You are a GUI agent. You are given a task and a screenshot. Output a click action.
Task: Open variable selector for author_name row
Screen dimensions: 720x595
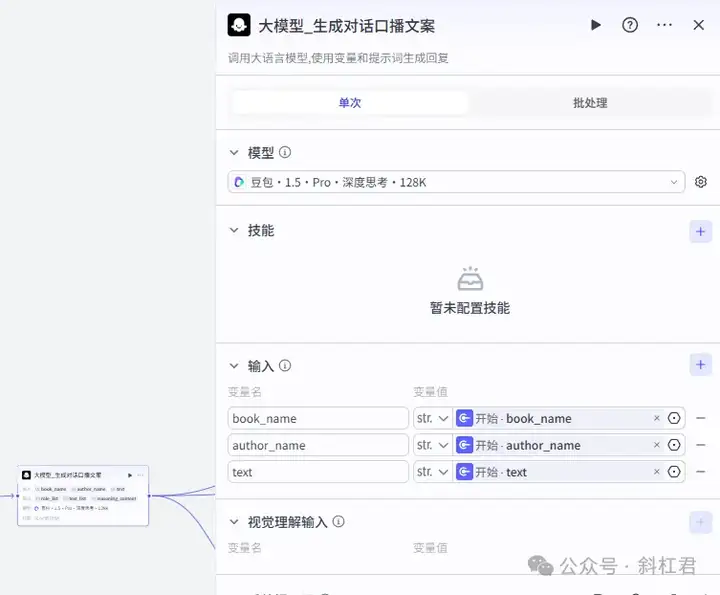674,444
